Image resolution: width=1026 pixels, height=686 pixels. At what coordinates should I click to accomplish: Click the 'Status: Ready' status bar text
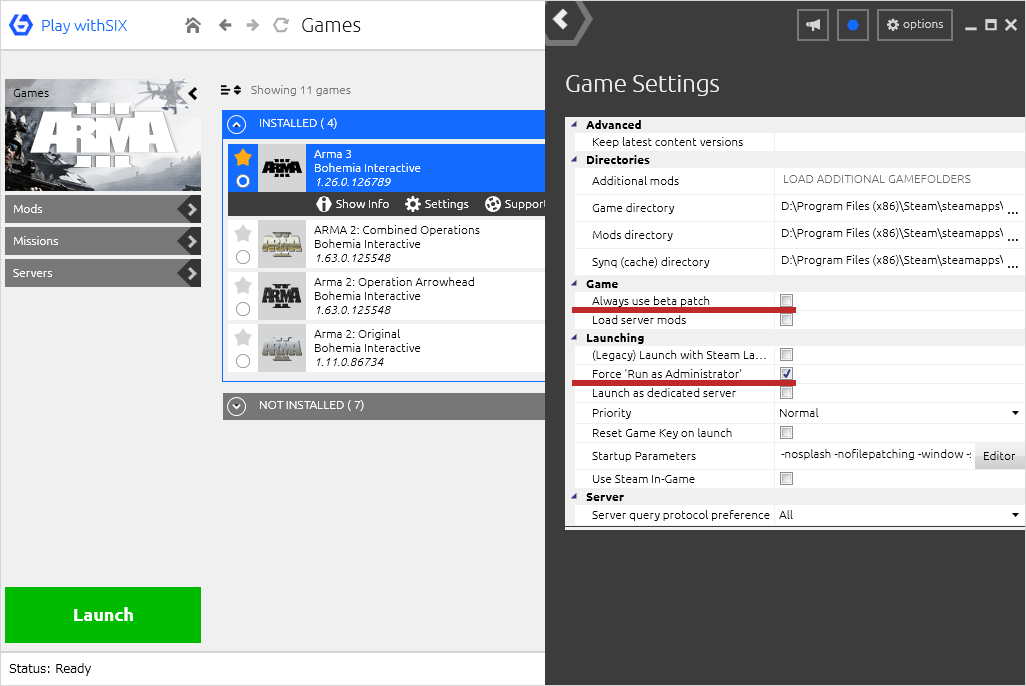tap(50, 668)
